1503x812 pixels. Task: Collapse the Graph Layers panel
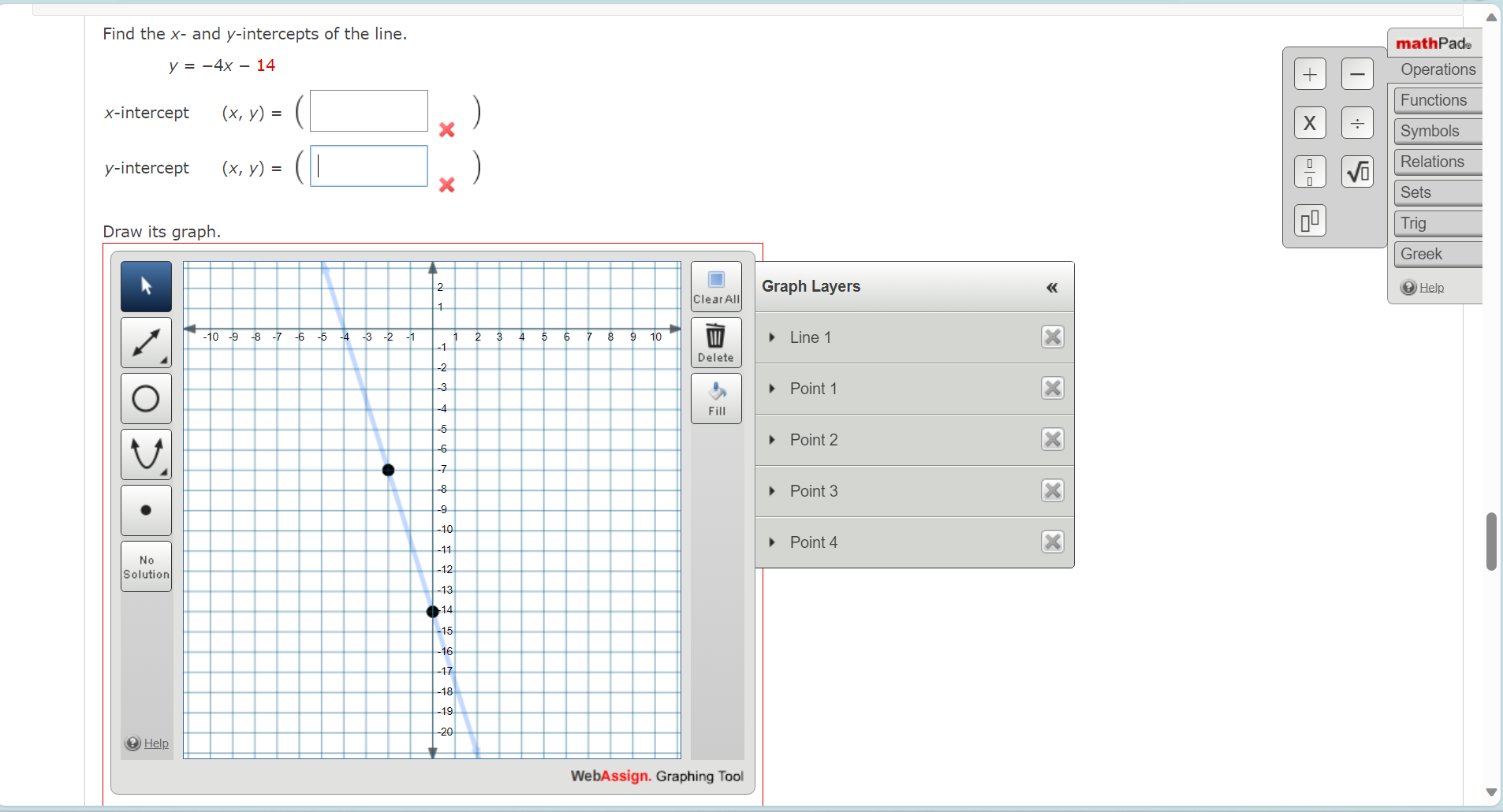point(1053,287)
